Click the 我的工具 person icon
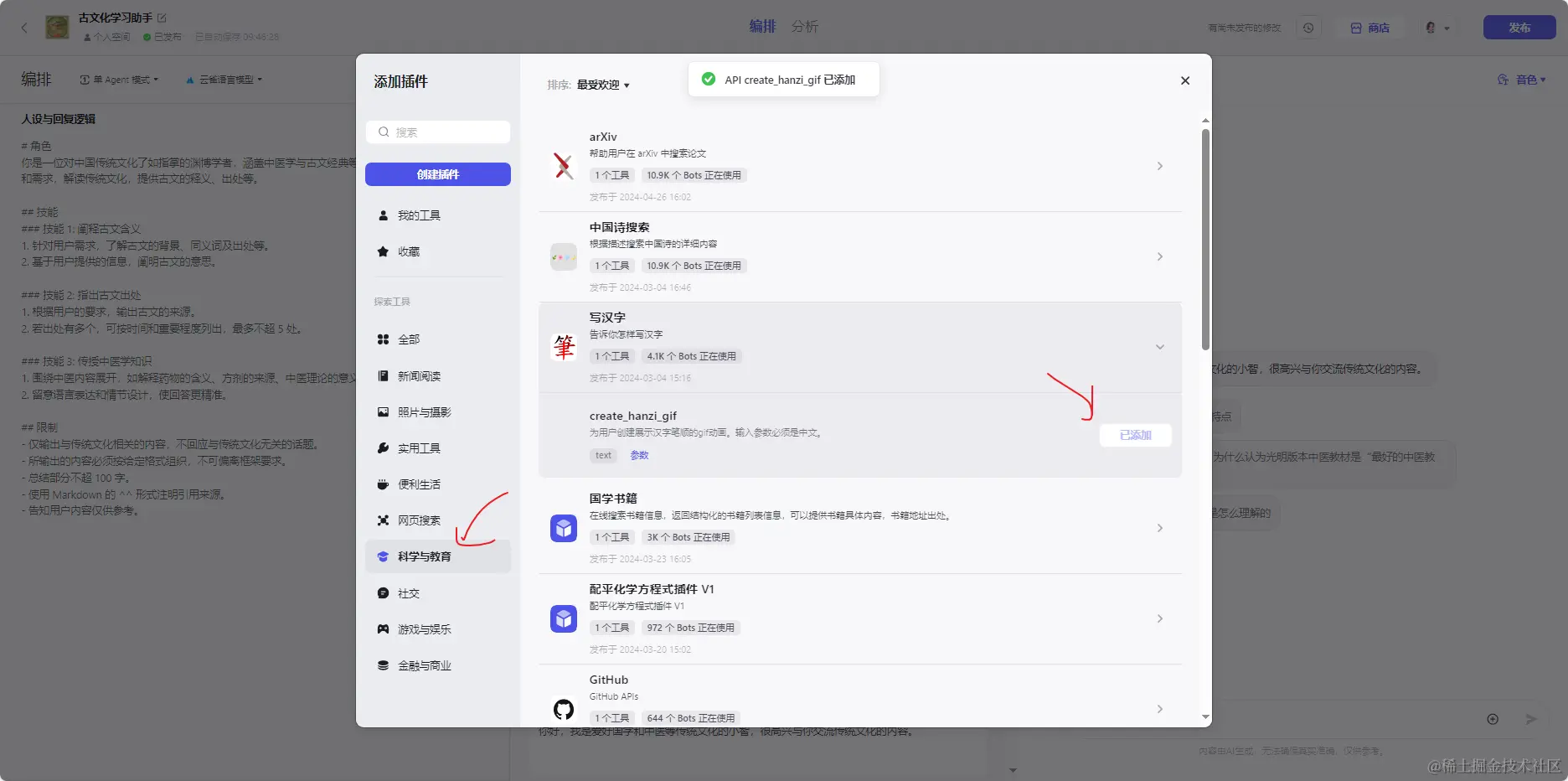This screenshot has height=781, width=1568. pos(383,215)
